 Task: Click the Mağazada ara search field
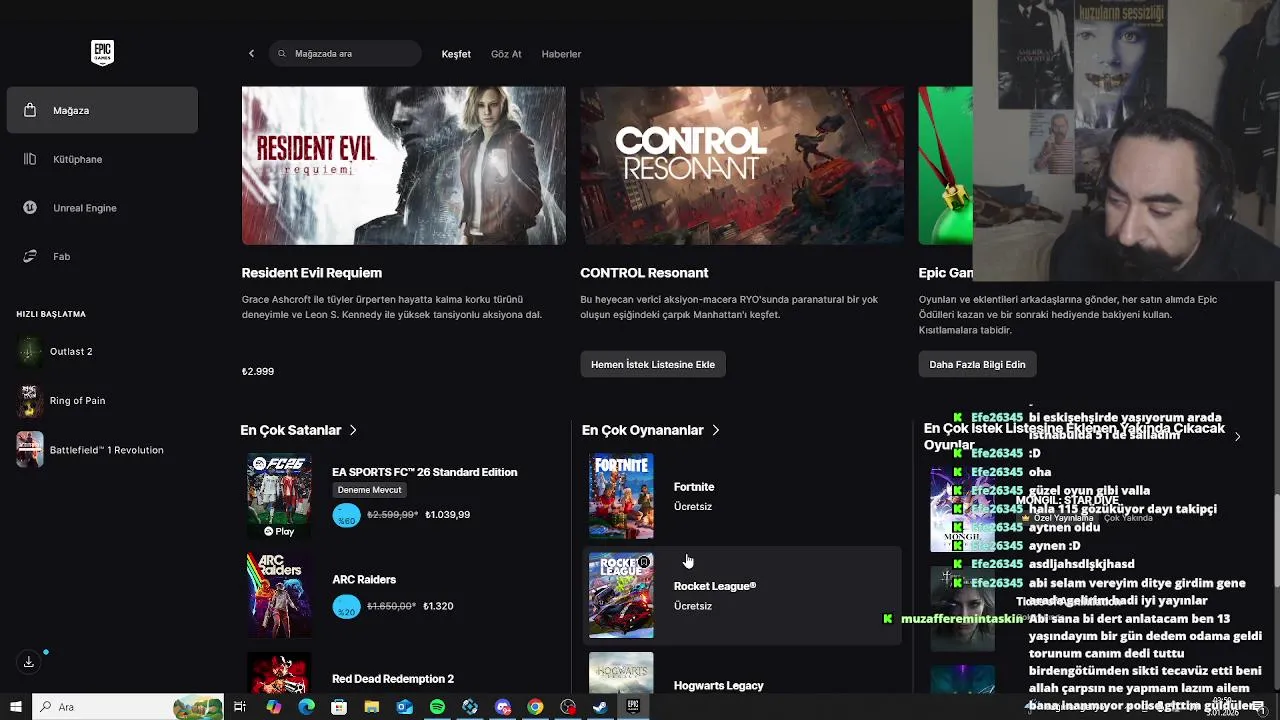[x=345, y=54]
